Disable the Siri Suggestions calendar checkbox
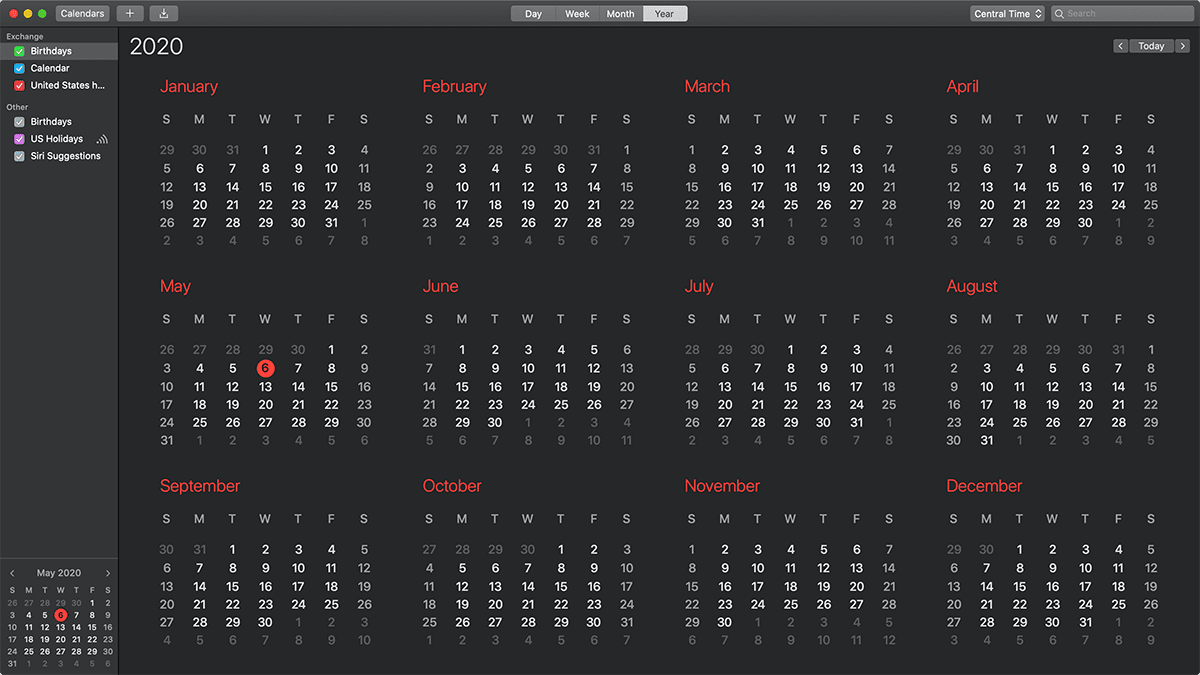Viewport: 1200px width, 675px height. (x=19, y=156)
